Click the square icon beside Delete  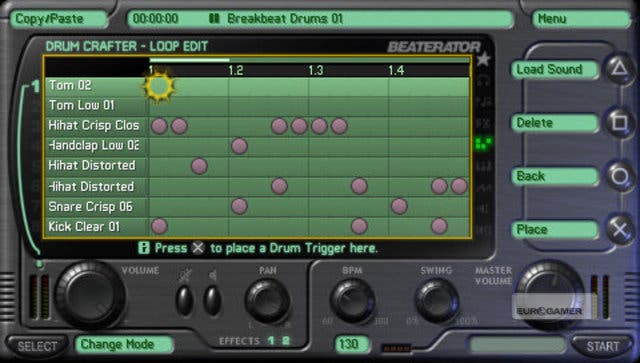620,122
